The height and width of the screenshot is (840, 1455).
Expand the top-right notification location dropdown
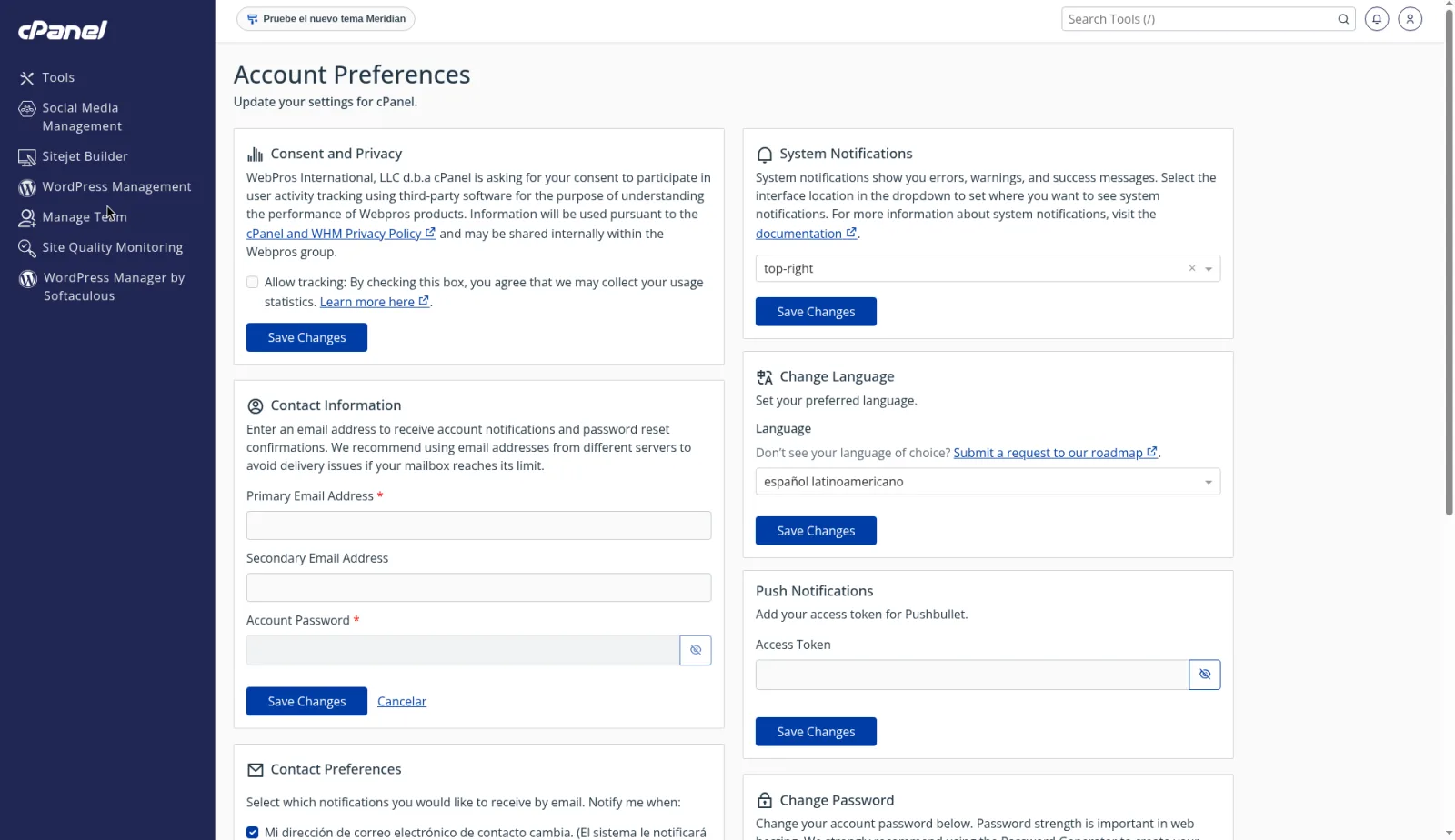click(1209, 269)
